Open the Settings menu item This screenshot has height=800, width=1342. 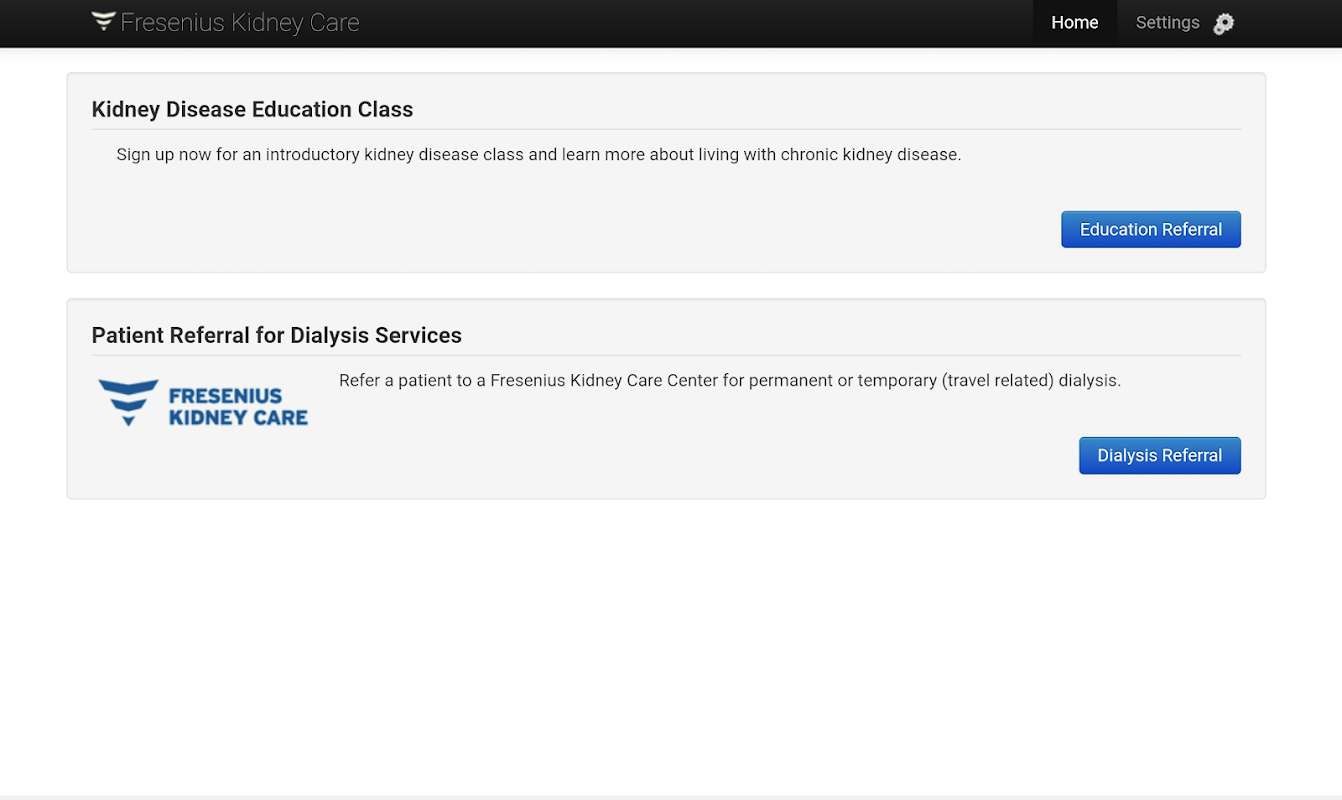point(1167,23)
